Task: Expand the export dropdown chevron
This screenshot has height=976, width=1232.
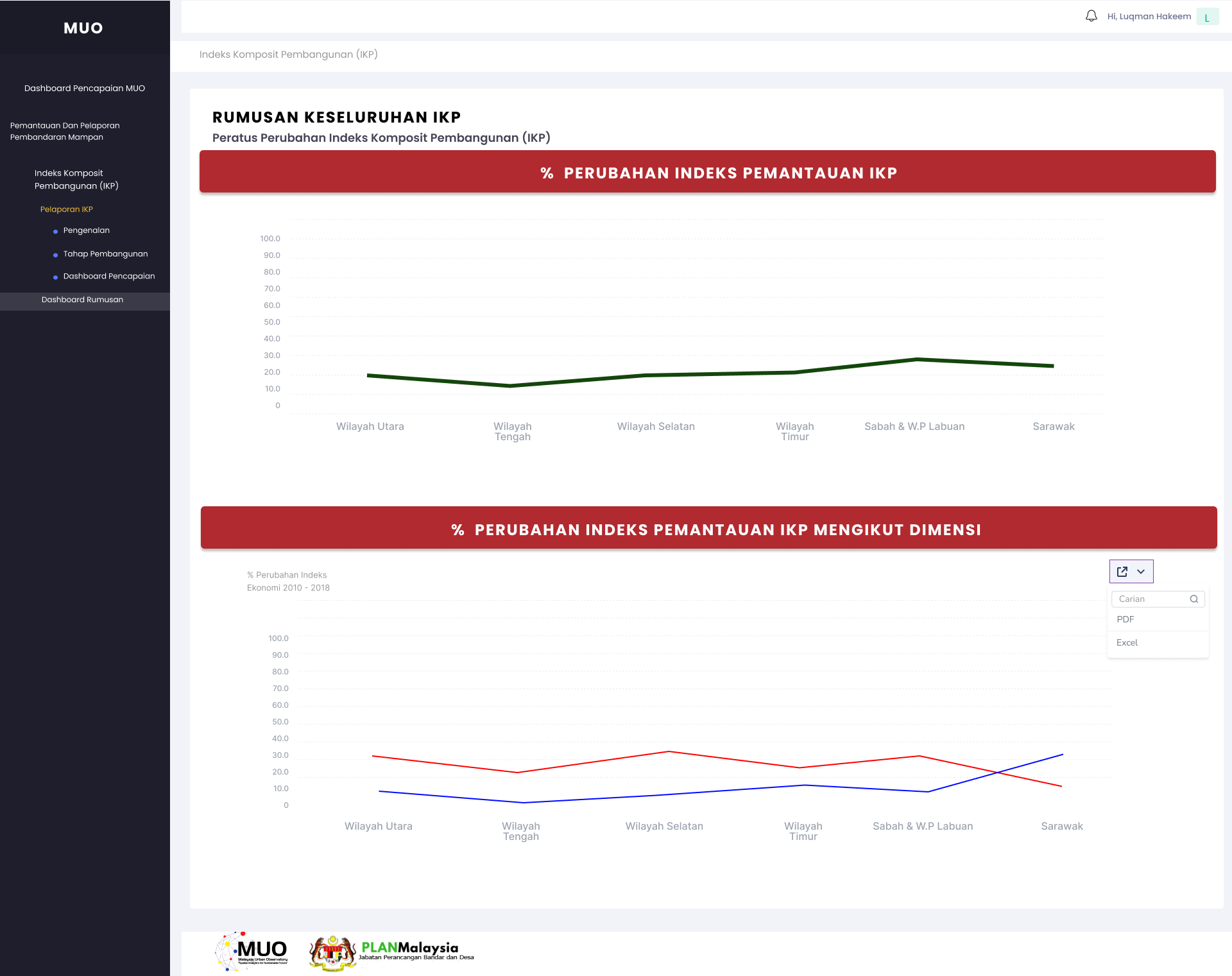Action: (x=1141, y=572)
